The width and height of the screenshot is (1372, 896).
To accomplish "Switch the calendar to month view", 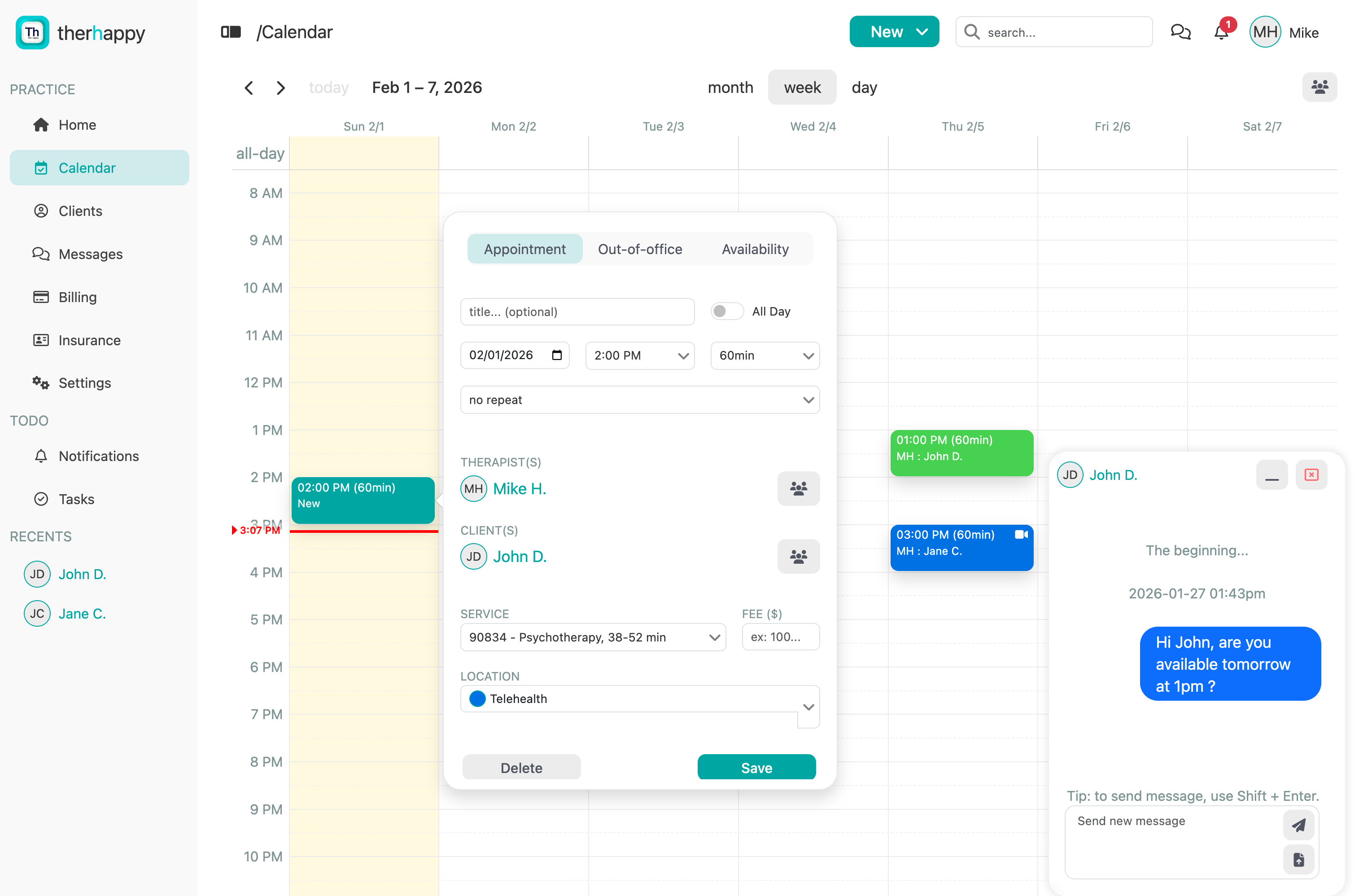I will coord(730,87).
